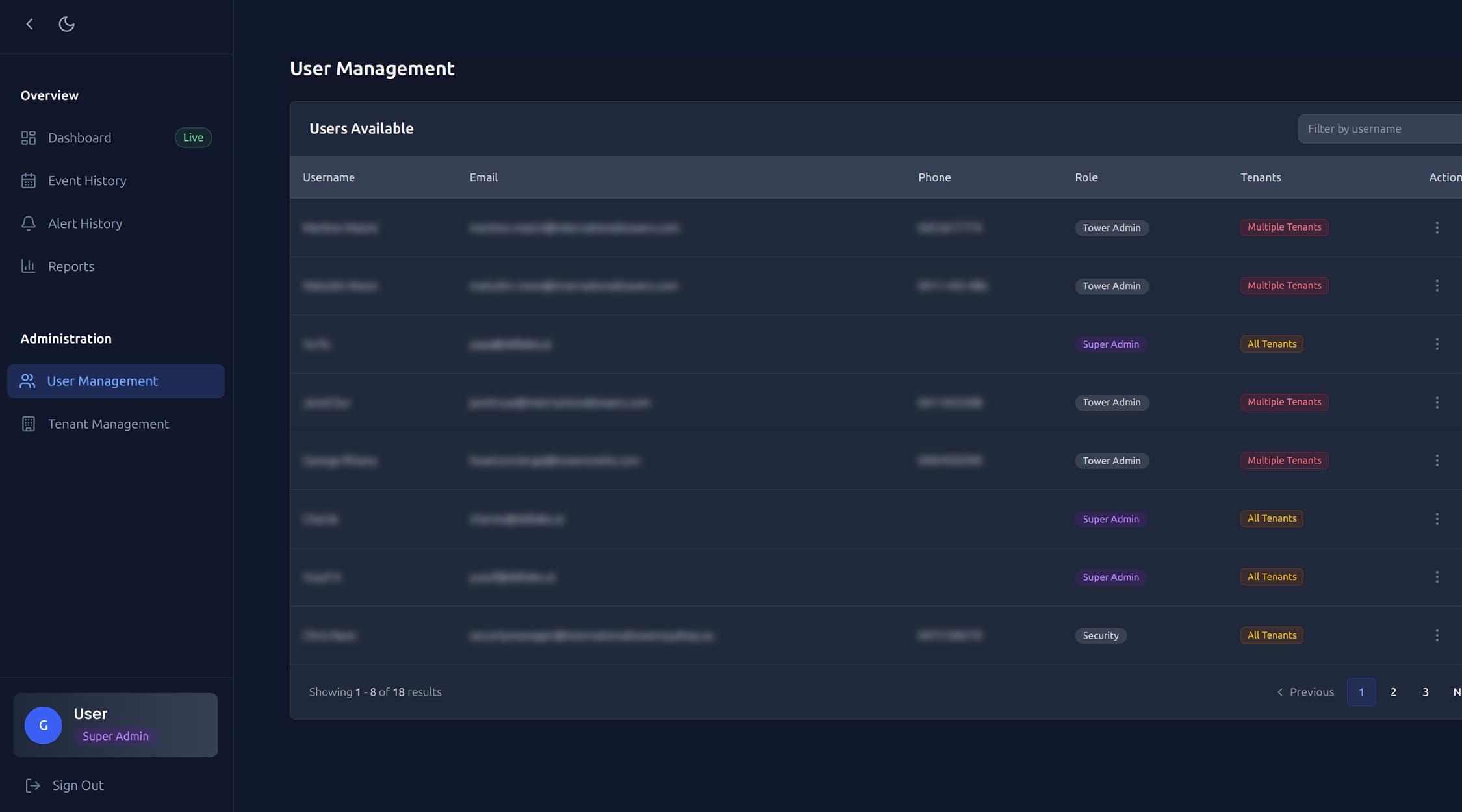This screenshot has height=812, width=1462.
Task: Click the G avatar at sidebar bottom
Action: coord(43,725)
